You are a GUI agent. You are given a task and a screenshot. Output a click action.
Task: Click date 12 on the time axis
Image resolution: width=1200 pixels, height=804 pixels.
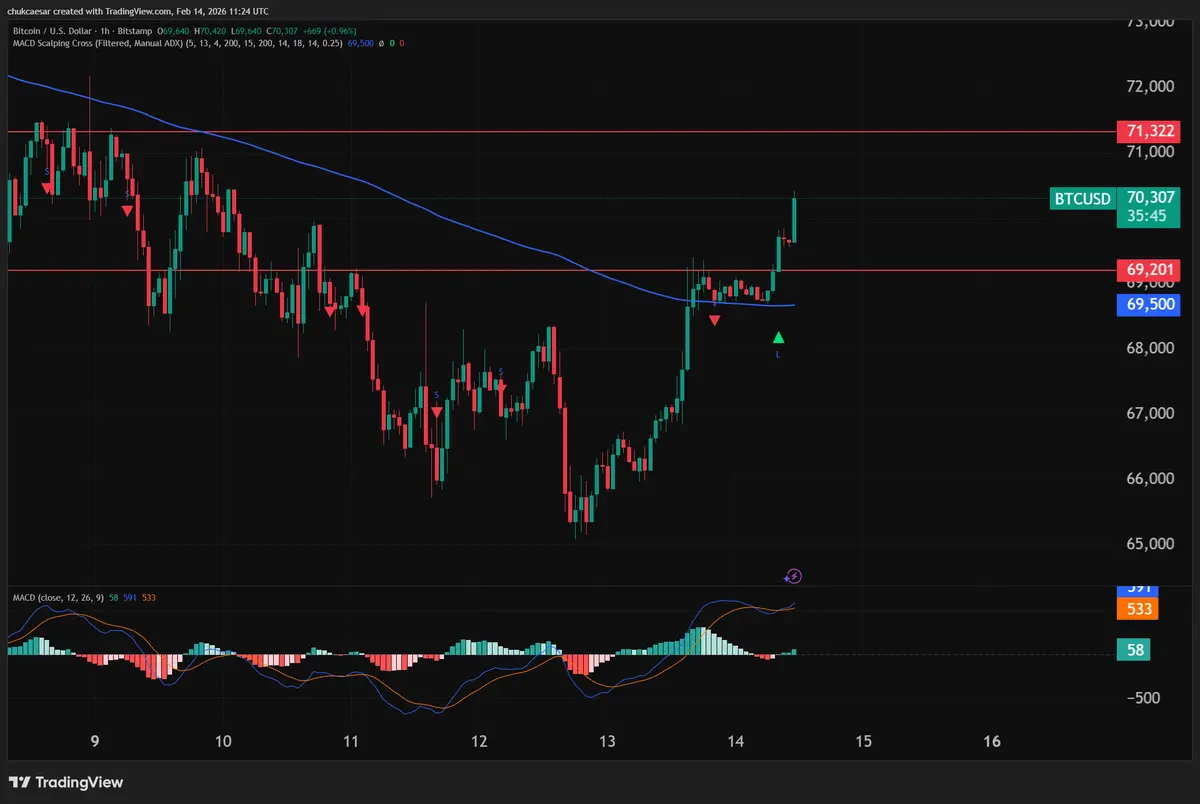pyautogui.click(x=479, y=742)
